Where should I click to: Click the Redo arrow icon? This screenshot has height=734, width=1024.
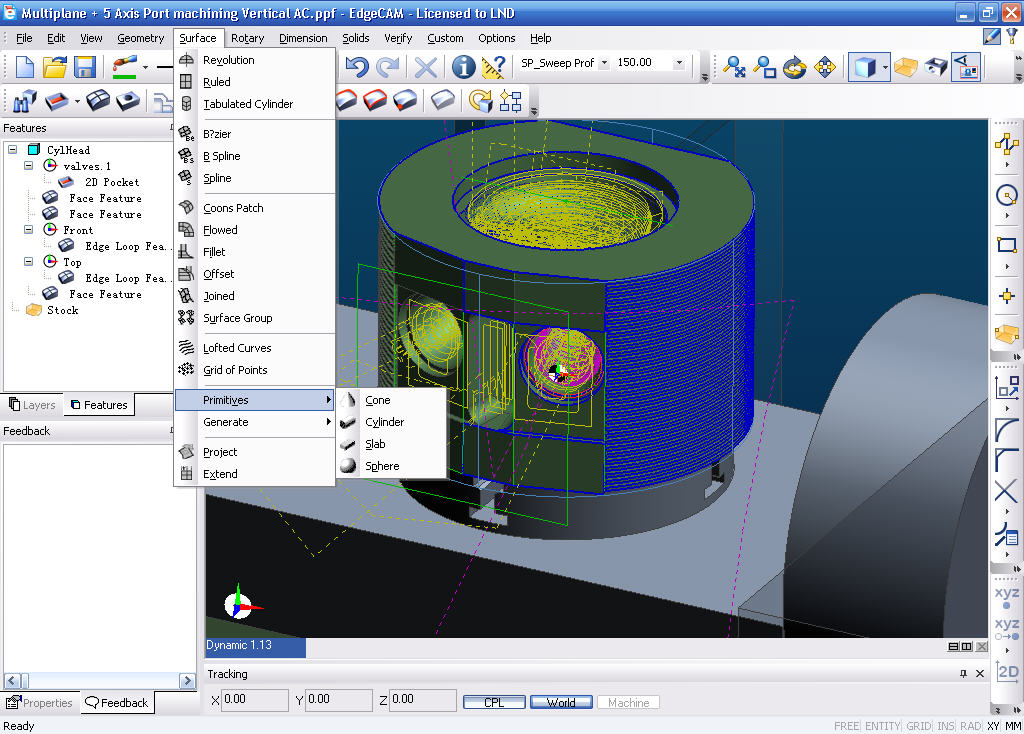pyautogui.click(x=388, y=67)
